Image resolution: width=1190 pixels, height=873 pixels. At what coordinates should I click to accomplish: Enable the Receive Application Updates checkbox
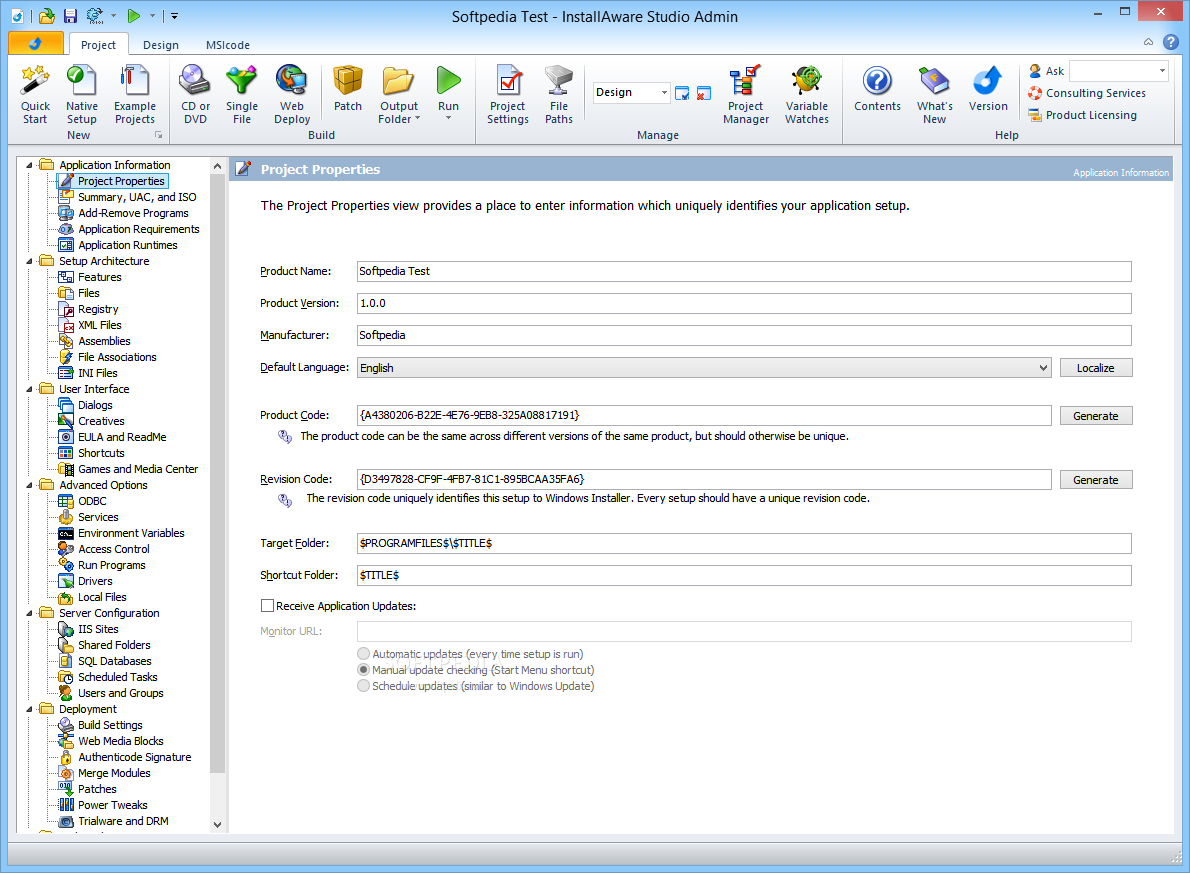pyautogui.click(x=267, y=606)
